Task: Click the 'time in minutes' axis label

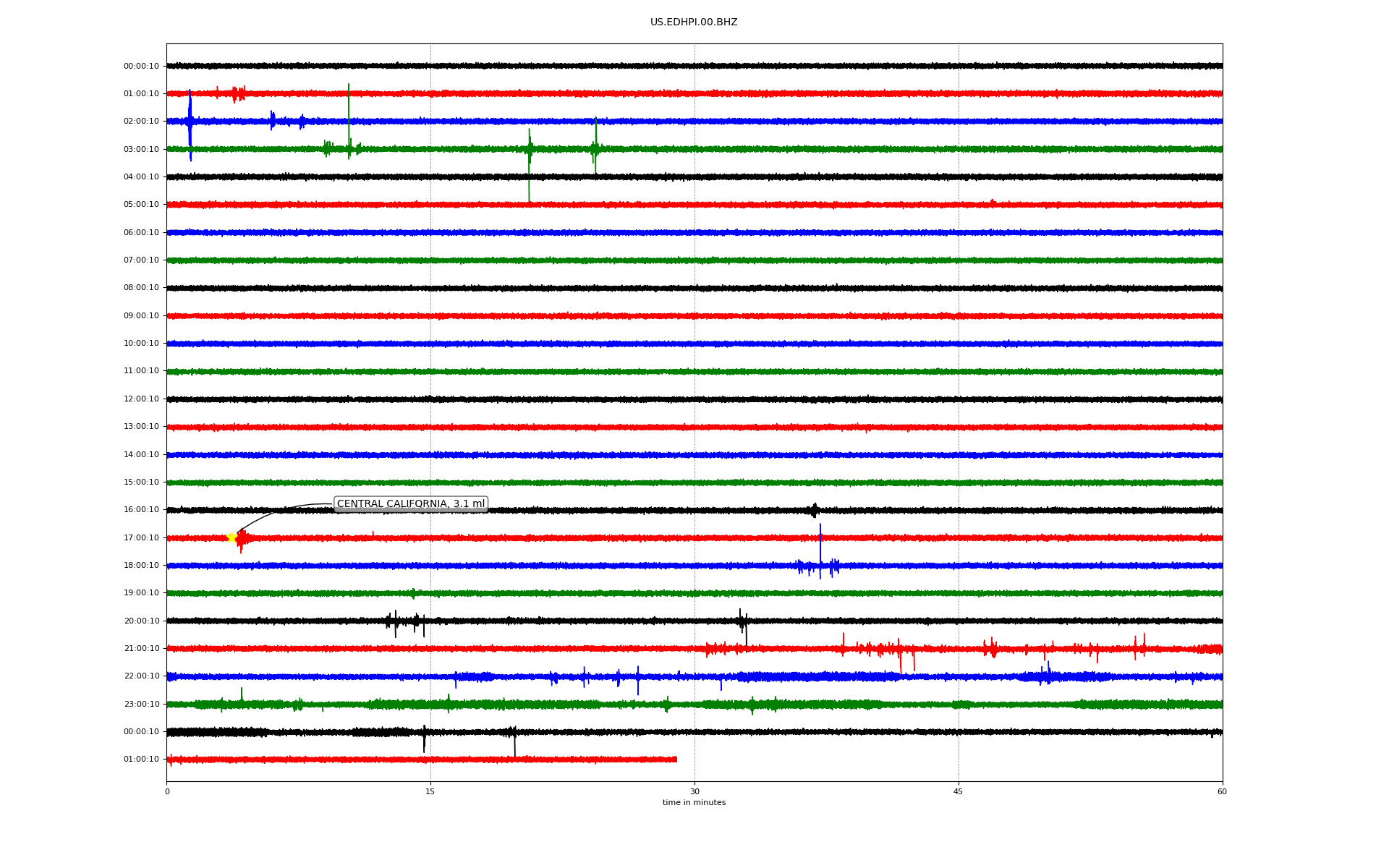Action: point(693,803)
